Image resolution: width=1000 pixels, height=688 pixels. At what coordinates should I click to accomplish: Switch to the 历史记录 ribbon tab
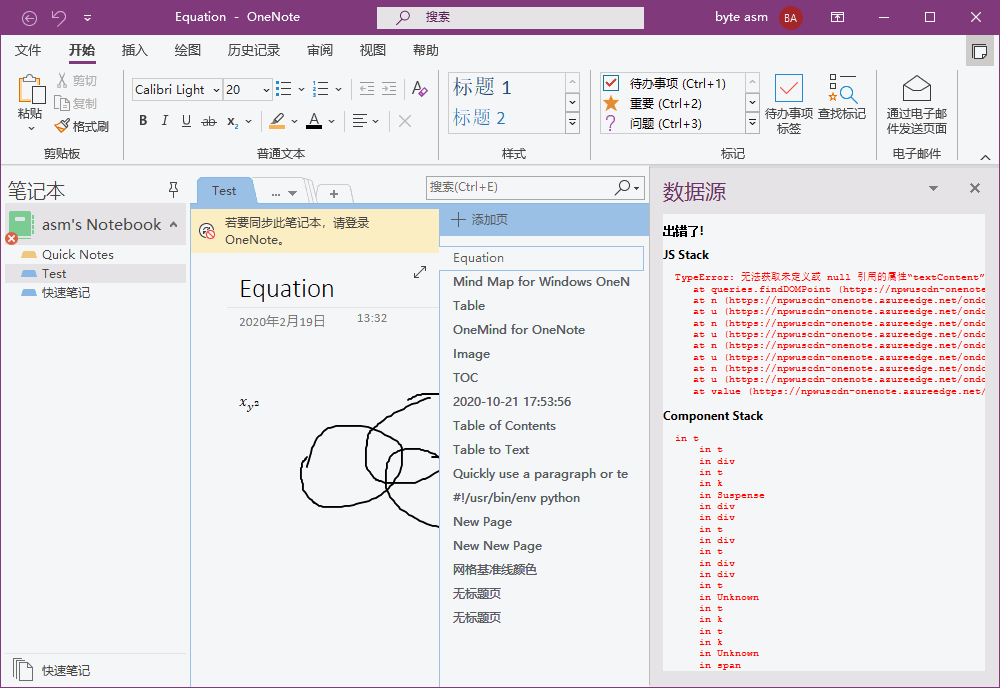(254, 50)
